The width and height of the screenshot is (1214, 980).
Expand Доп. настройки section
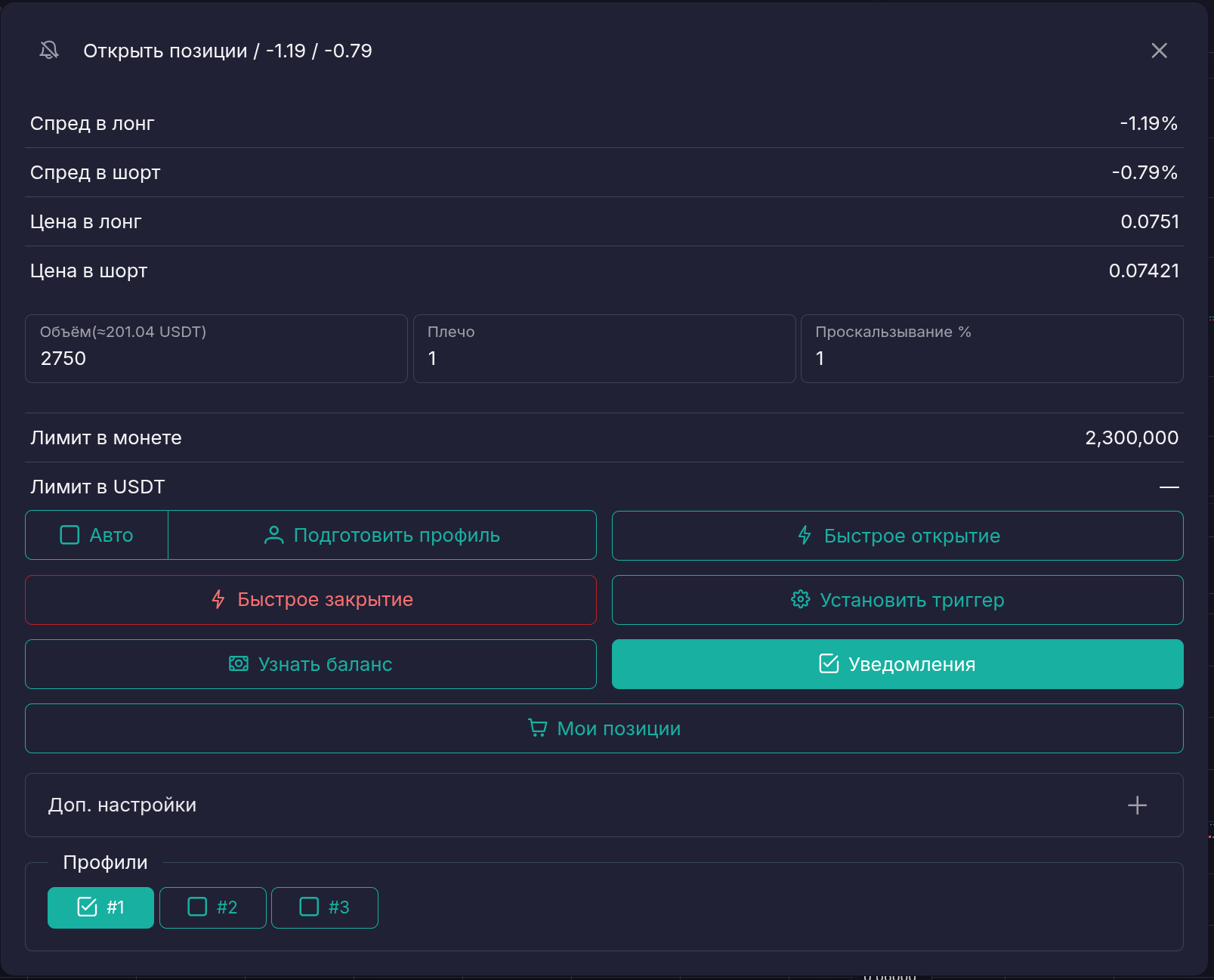click(604, 805)
